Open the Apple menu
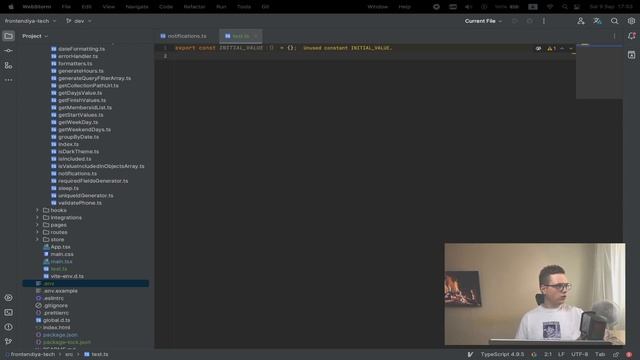This screenshot has width=640, height=360. click(11, 7)
